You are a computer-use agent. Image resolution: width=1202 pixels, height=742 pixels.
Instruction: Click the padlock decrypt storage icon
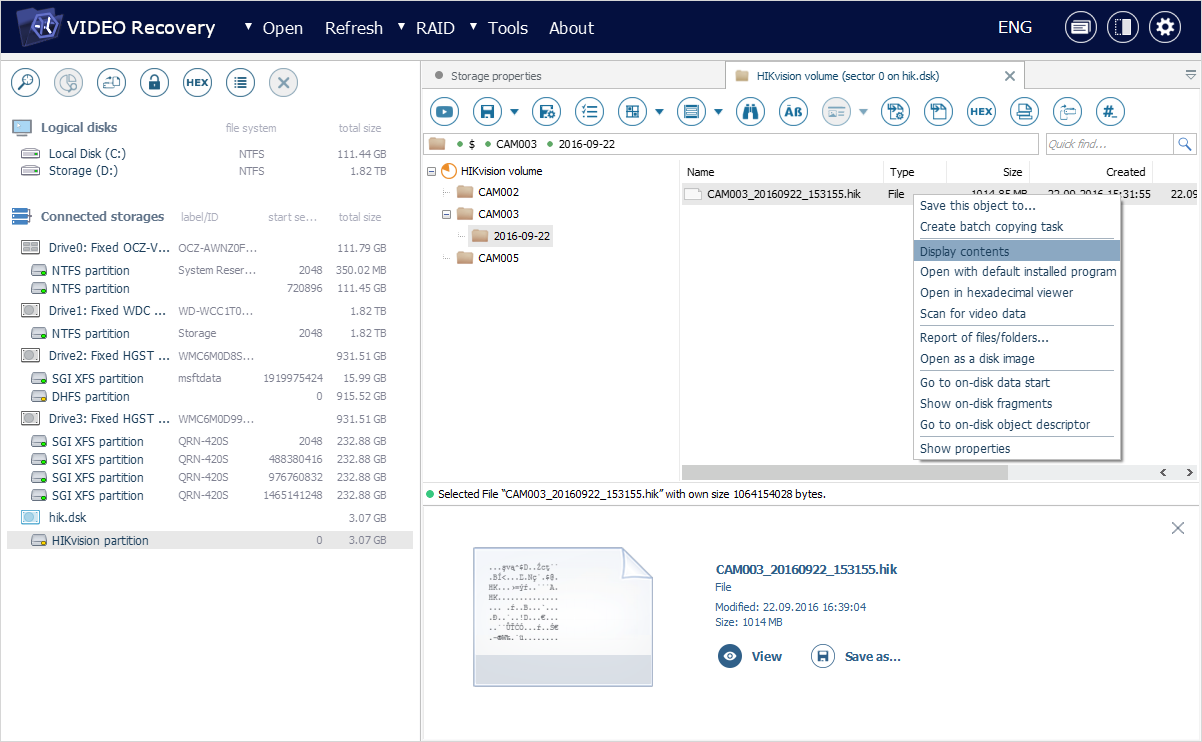point(154,83)
